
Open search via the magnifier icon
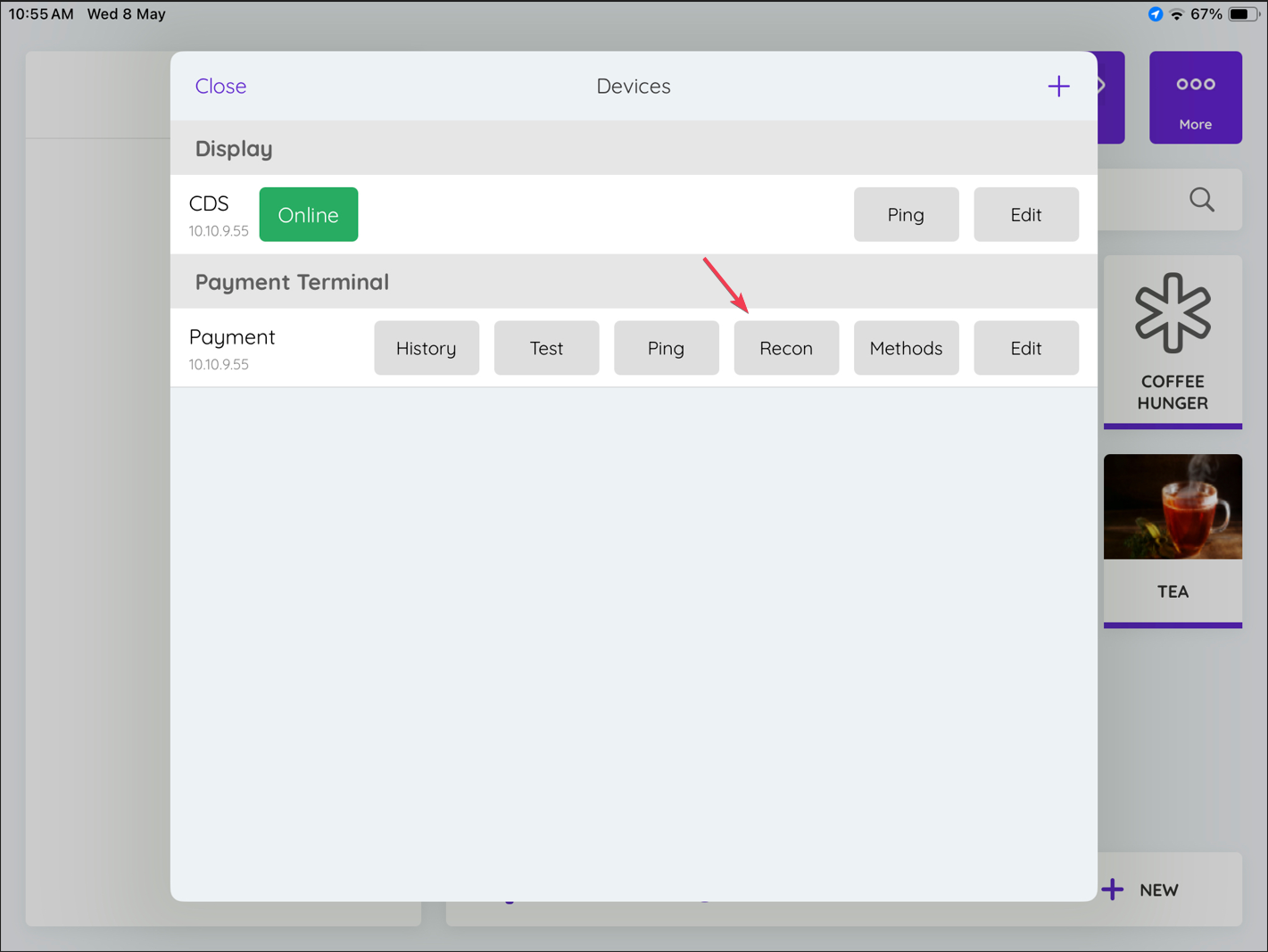1201,200
